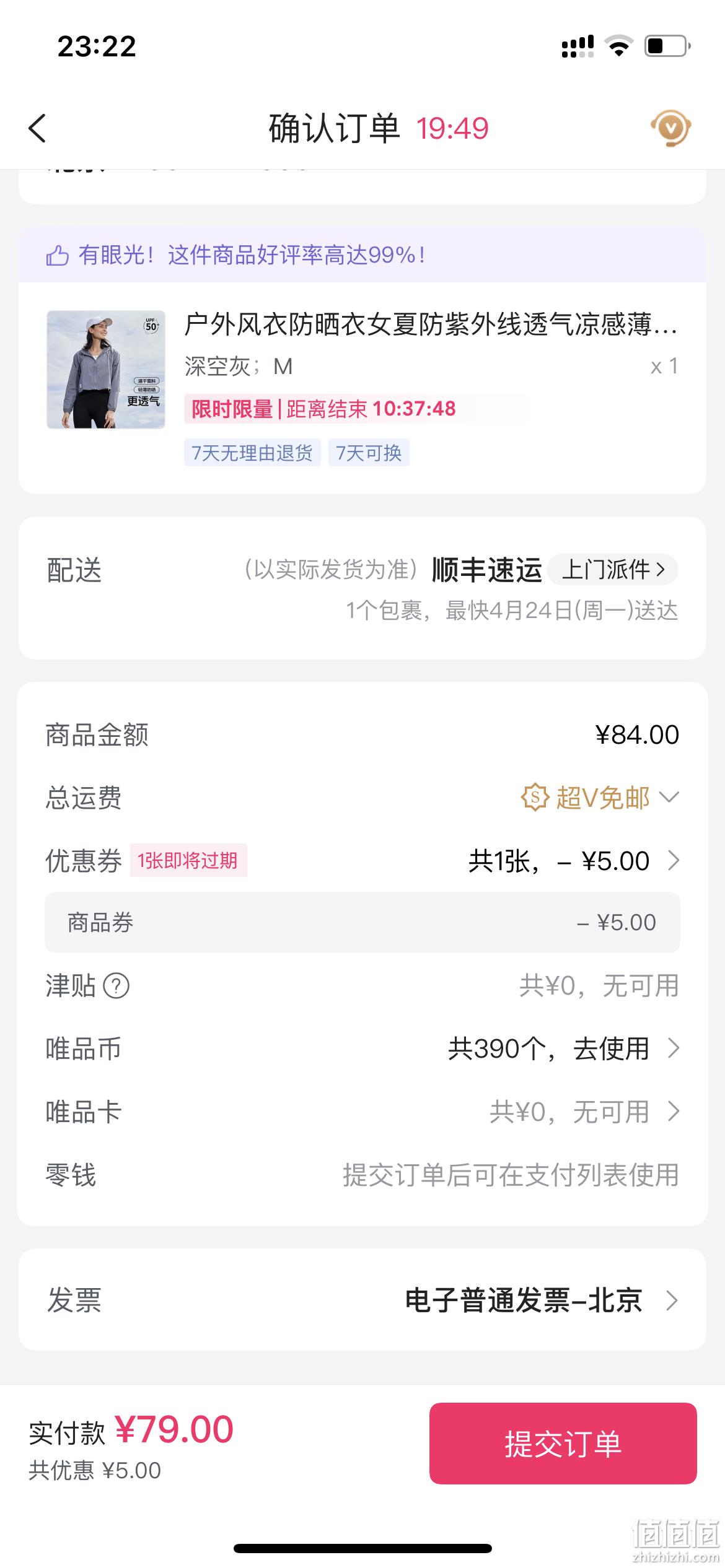Tap the thumbs-up rating icon
725x1568 pixels.
[x=57, y=255]
